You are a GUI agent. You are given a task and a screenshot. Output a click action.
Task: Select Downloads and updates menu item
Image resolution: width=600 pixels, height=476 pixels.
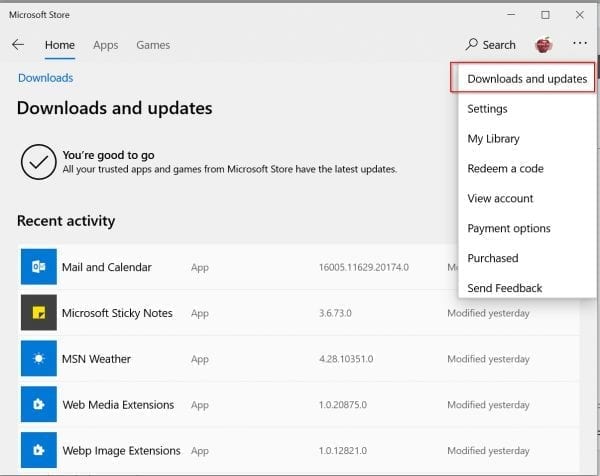(526, 78)
